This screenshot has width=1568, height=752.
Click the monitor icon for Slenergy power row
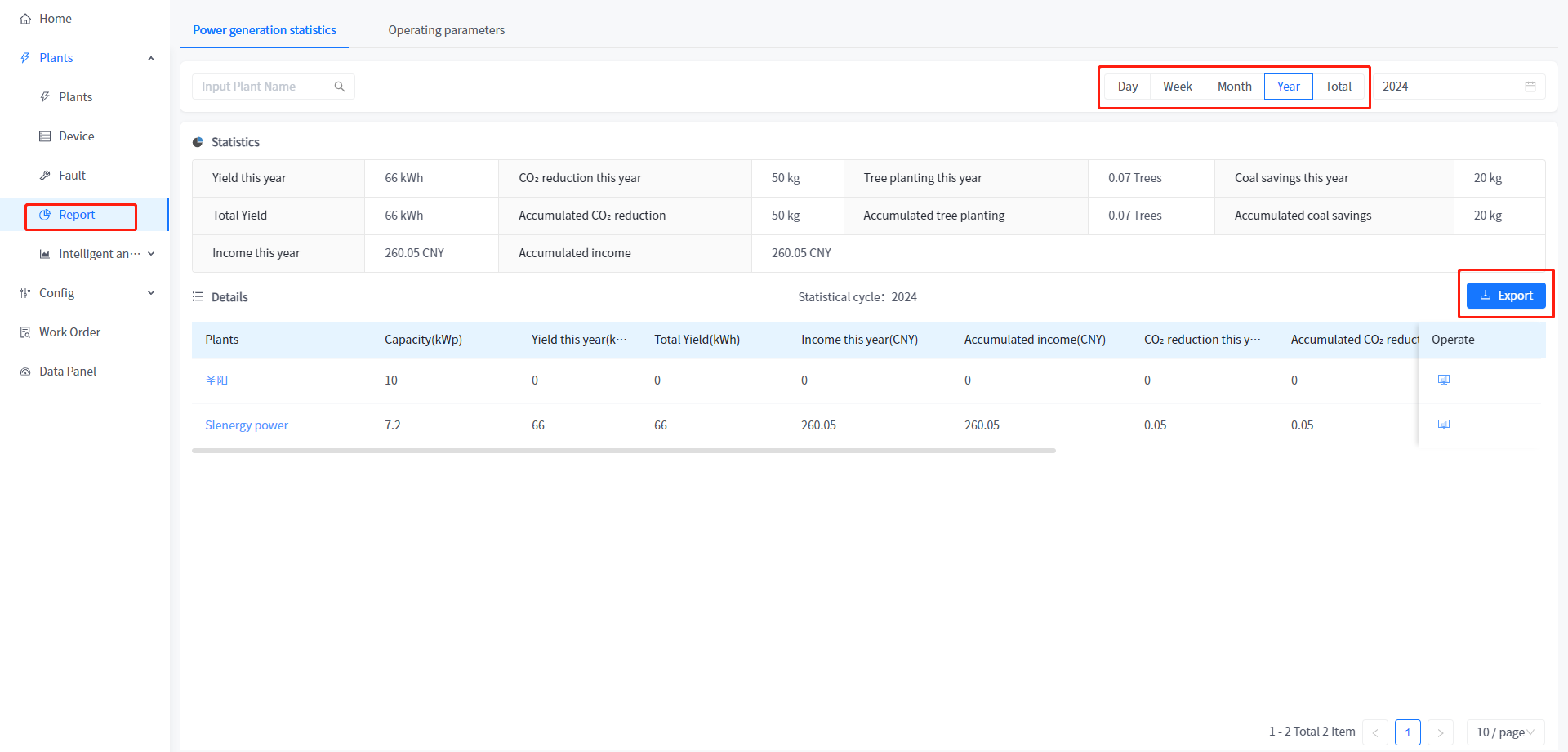point(1443,425)
